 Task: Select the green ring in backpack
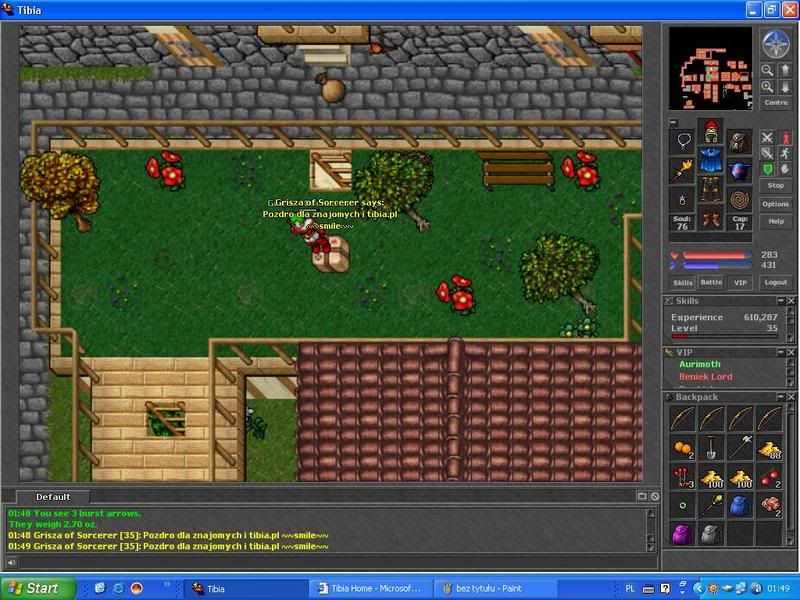683,506
